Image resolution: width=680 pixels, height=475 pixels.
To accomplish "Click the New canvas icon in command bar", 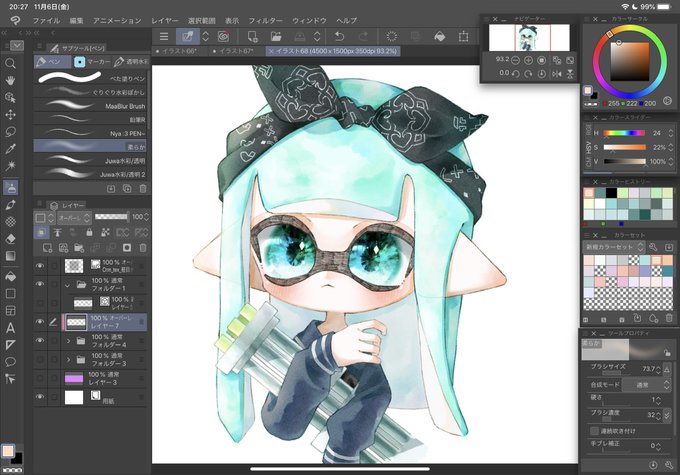I will [252, 36].
